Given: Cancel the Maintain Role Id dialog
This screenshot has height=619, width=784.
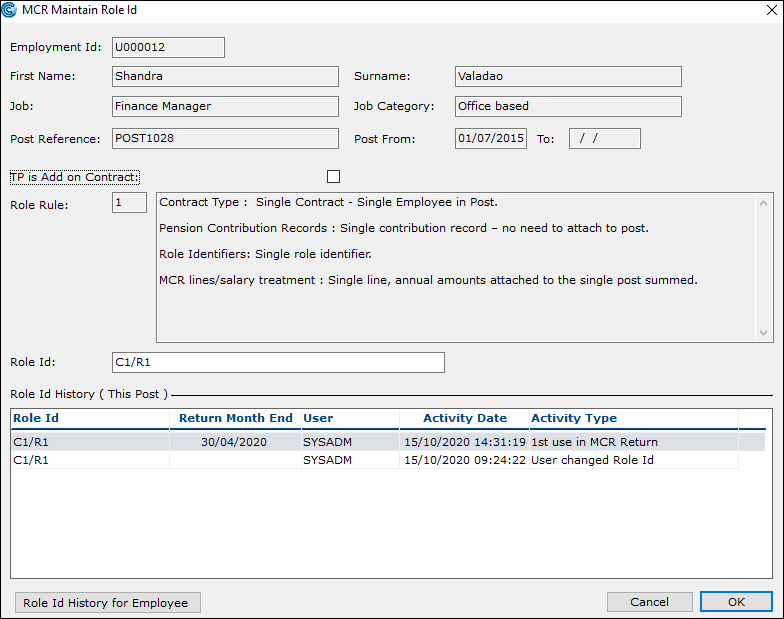Looking at the screenshot, I should (650, 602).
